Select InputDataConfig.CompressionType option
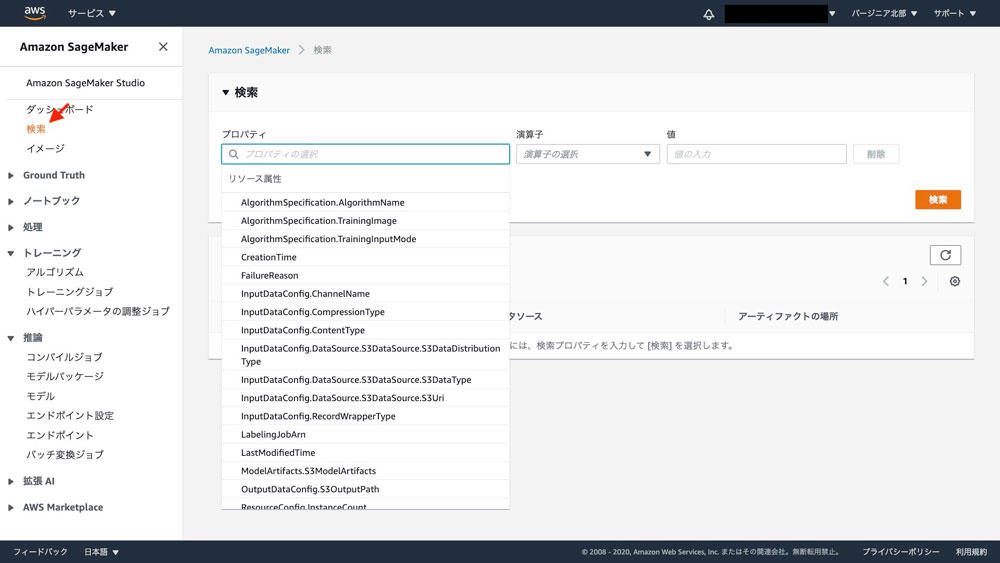1000x563 pixels. tap(365, 312)
